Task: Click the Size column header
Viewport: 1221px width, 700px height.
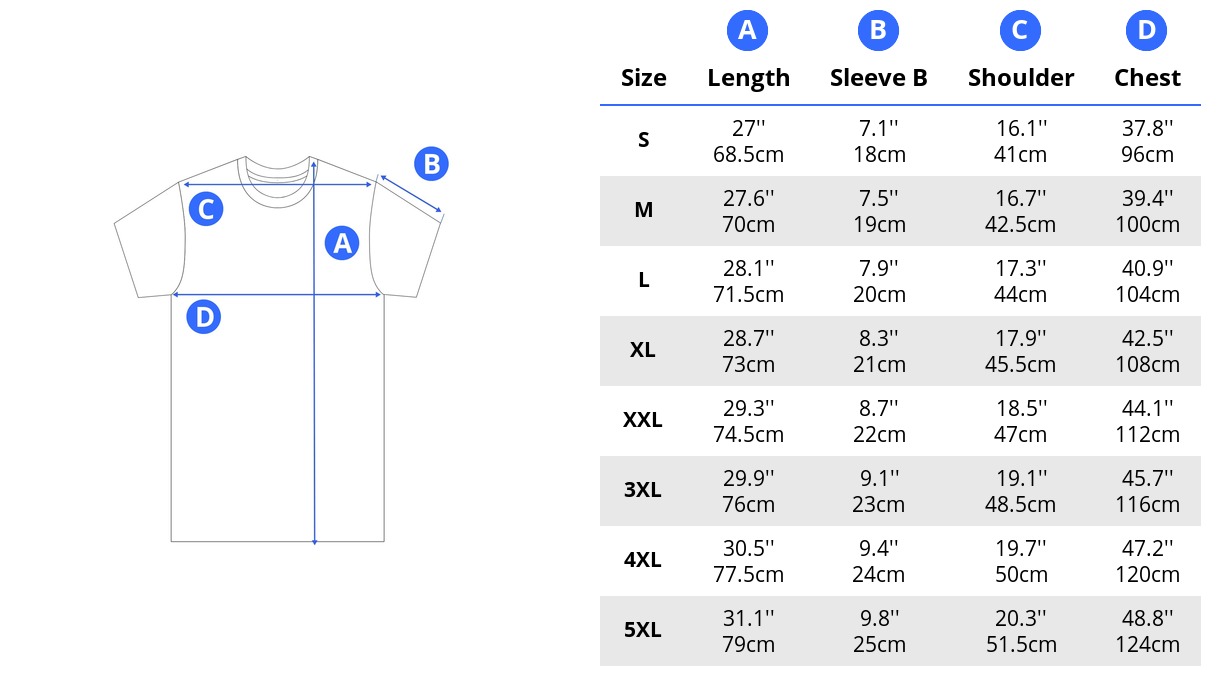Action: pos(644,78)
